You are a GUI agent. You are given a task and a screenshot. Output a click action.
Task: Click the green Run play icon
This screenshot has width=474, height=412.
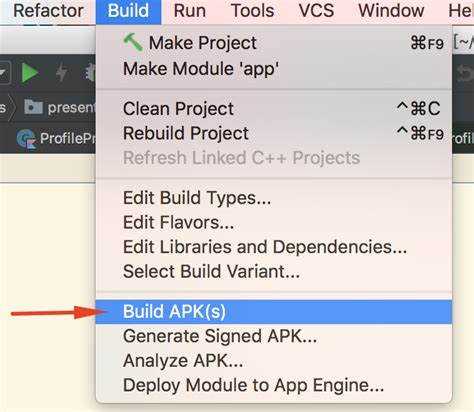pyautogui.click(x=30, y=72)
